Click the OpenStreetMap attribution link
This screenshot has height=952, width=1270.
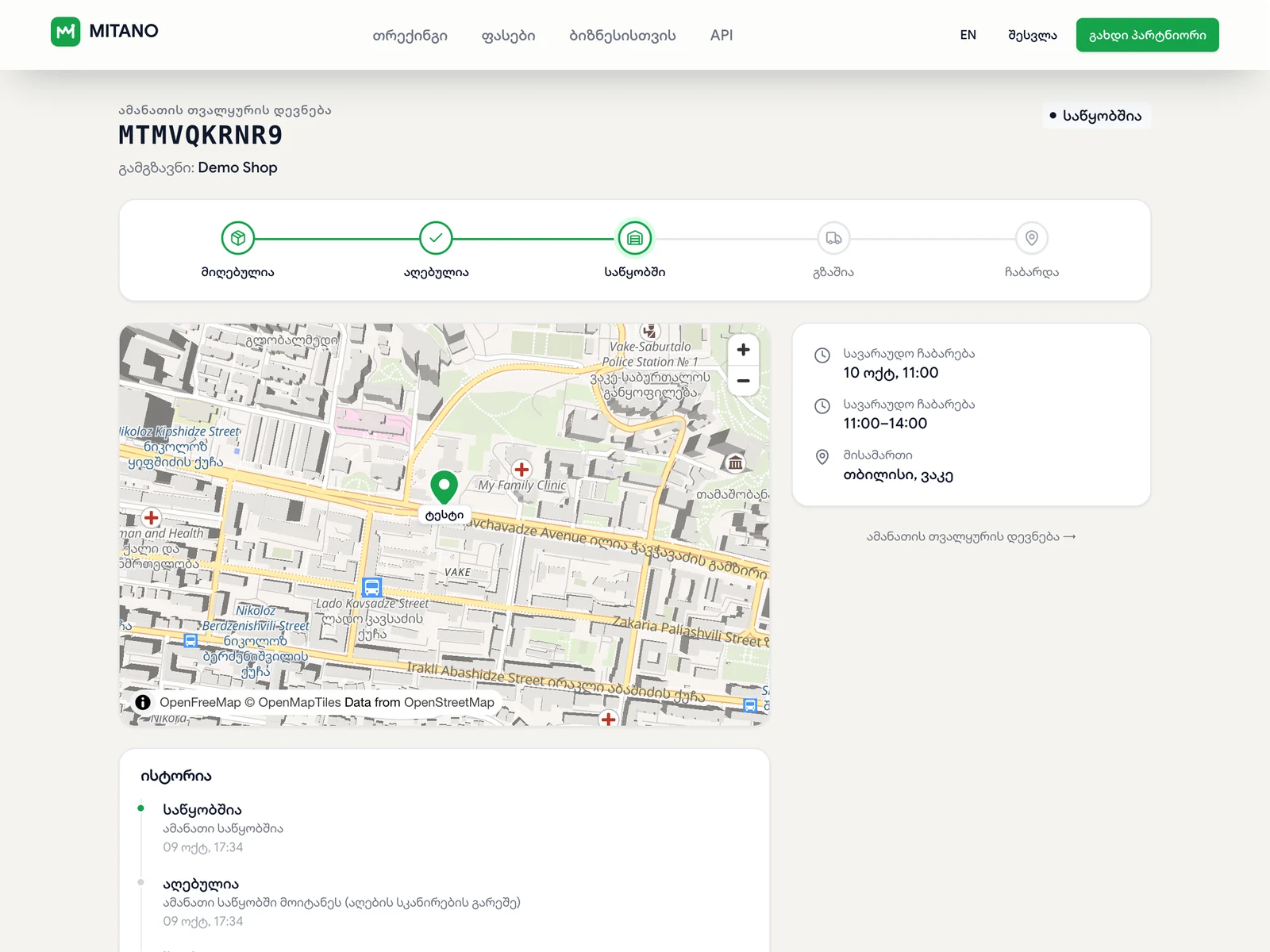click(x=449, y=702)
